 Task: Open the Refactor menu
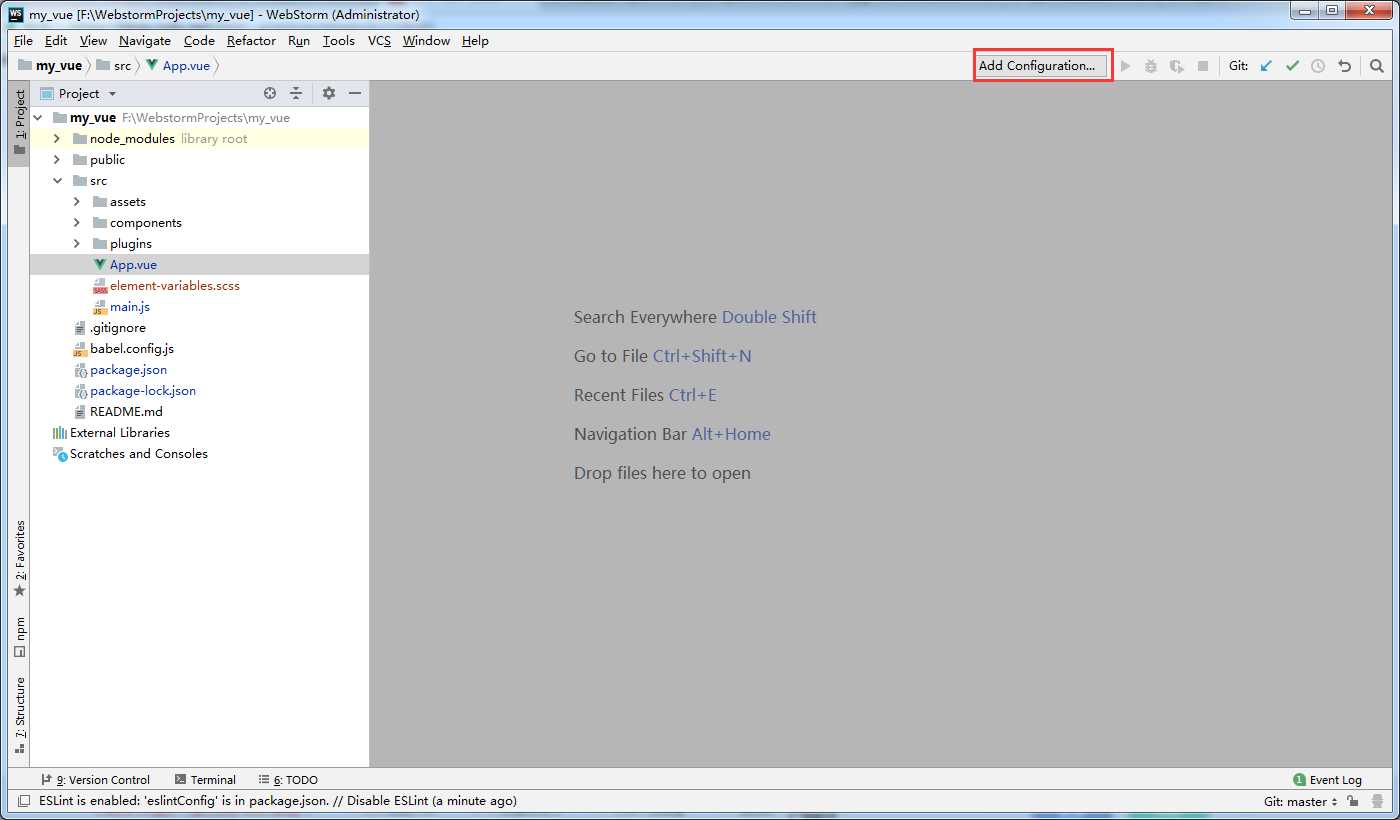pyautogui.click(x=251, y=41)
